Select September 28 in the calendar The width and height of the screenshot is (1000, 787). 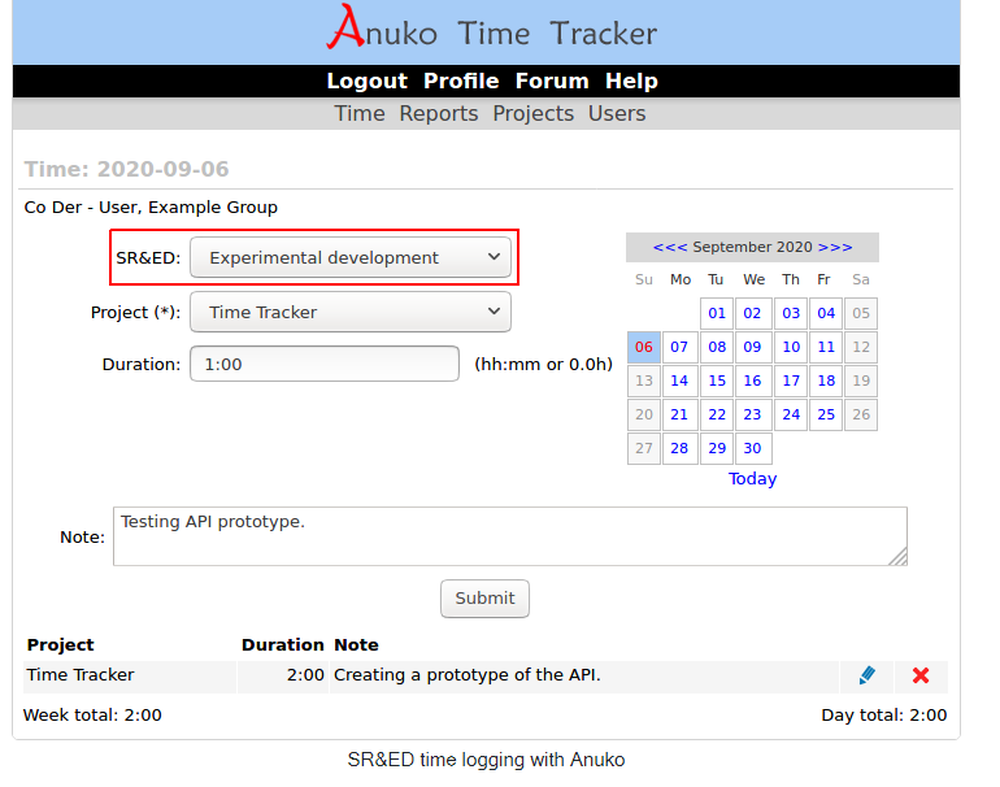click(x=679, y=448)
